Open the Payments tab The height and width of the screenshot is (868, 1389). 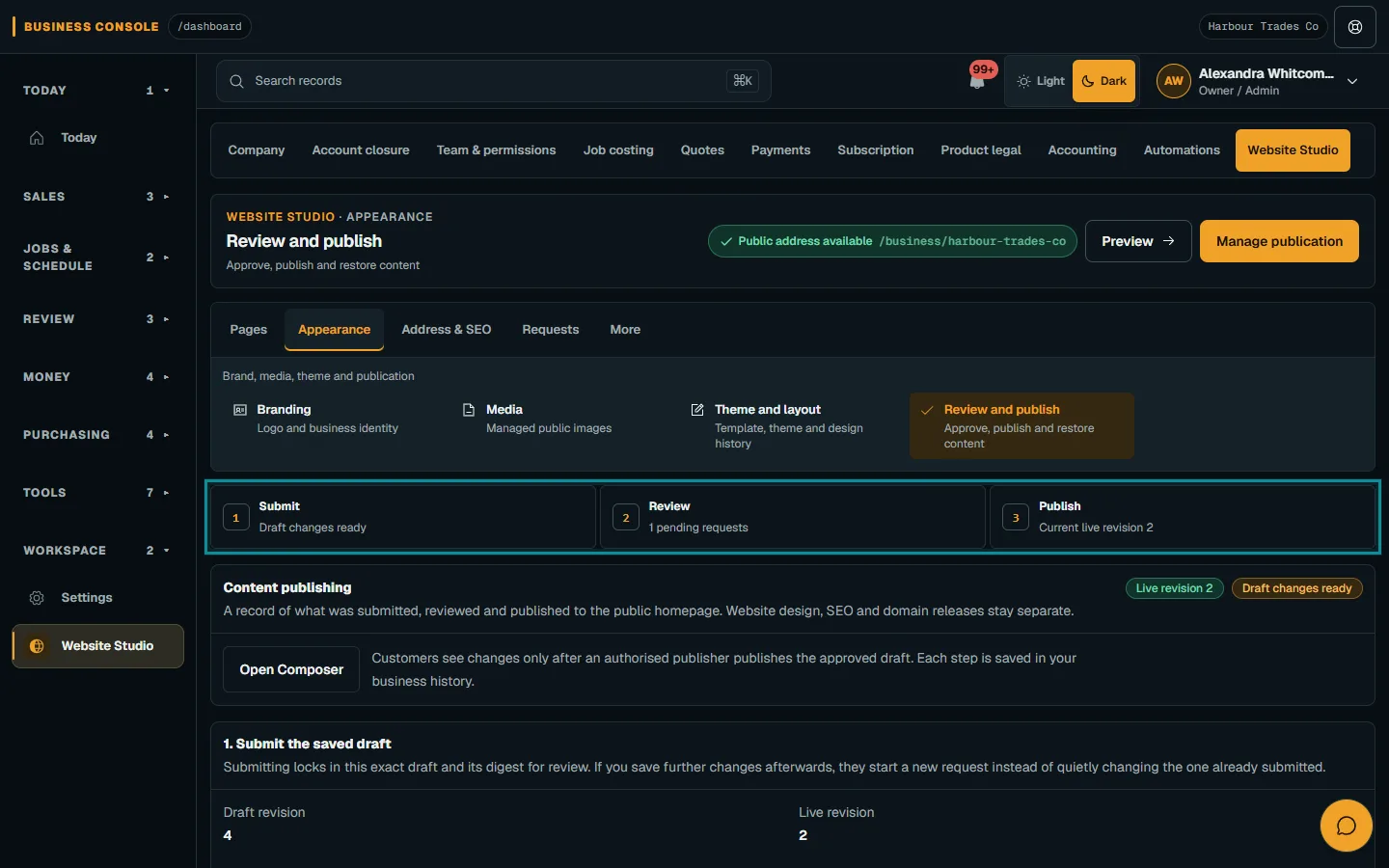click(780, 150)
